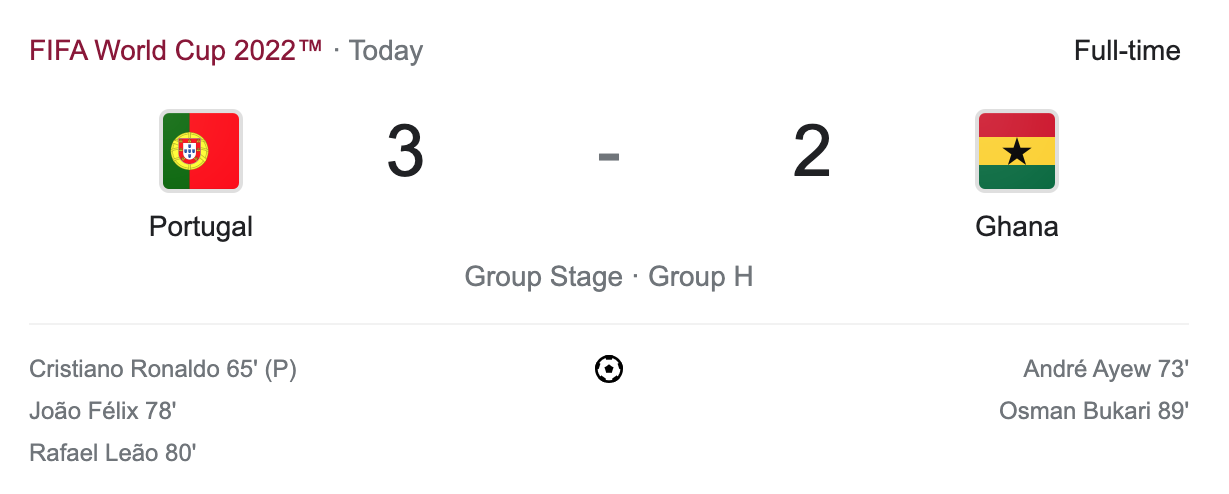Click the Full-time match status

pyautogui.click(x=1127, y=51)
